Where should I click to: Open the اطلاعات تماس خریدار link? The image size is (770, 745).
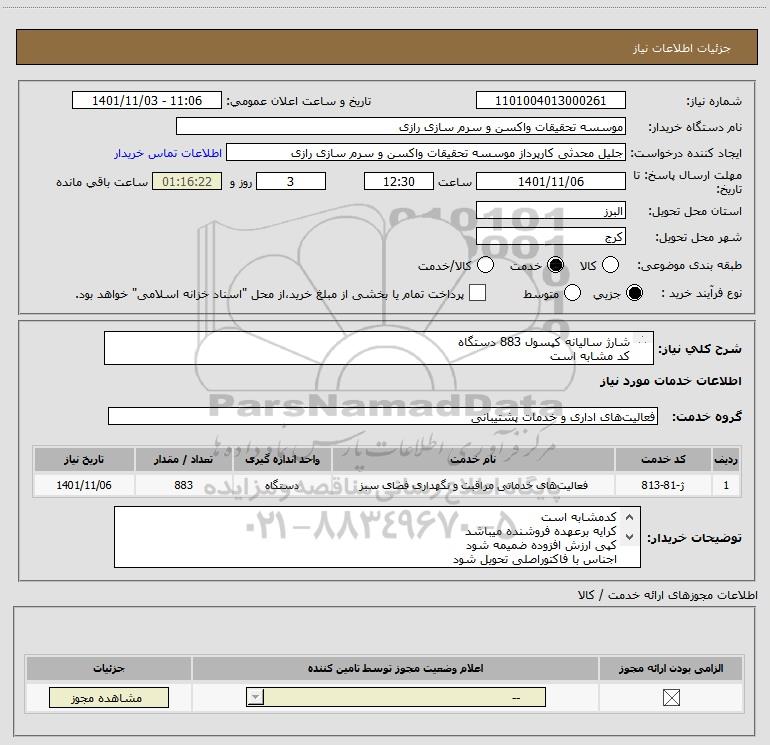tap(168, 153)
